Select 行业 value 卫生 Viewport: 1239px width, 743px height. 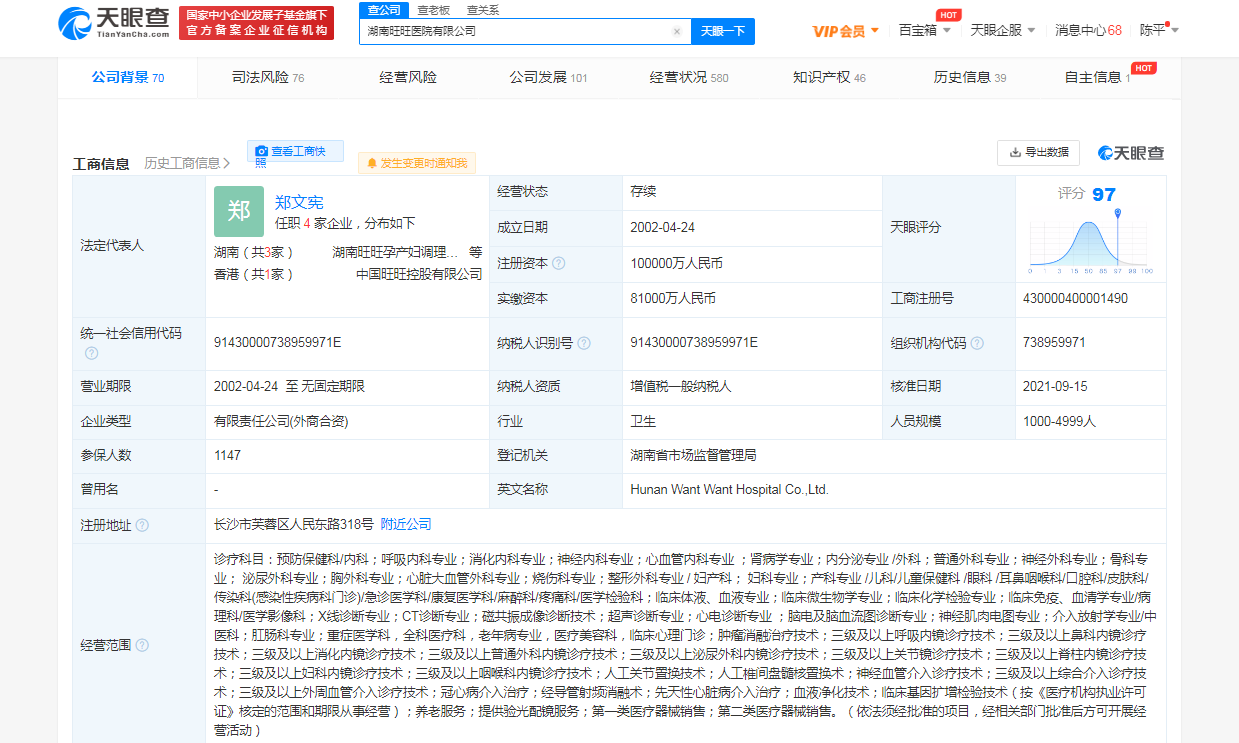click(643, 421)
